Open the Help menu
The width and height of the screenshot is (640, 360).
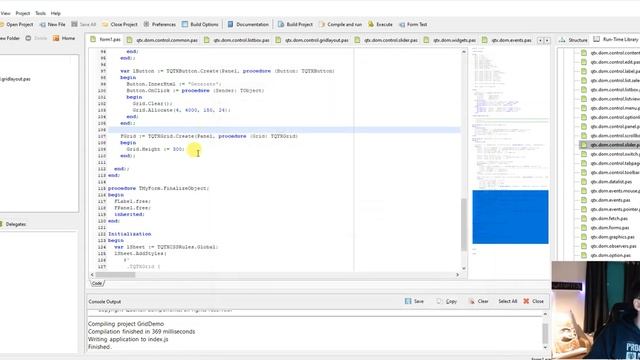[56, 13]
